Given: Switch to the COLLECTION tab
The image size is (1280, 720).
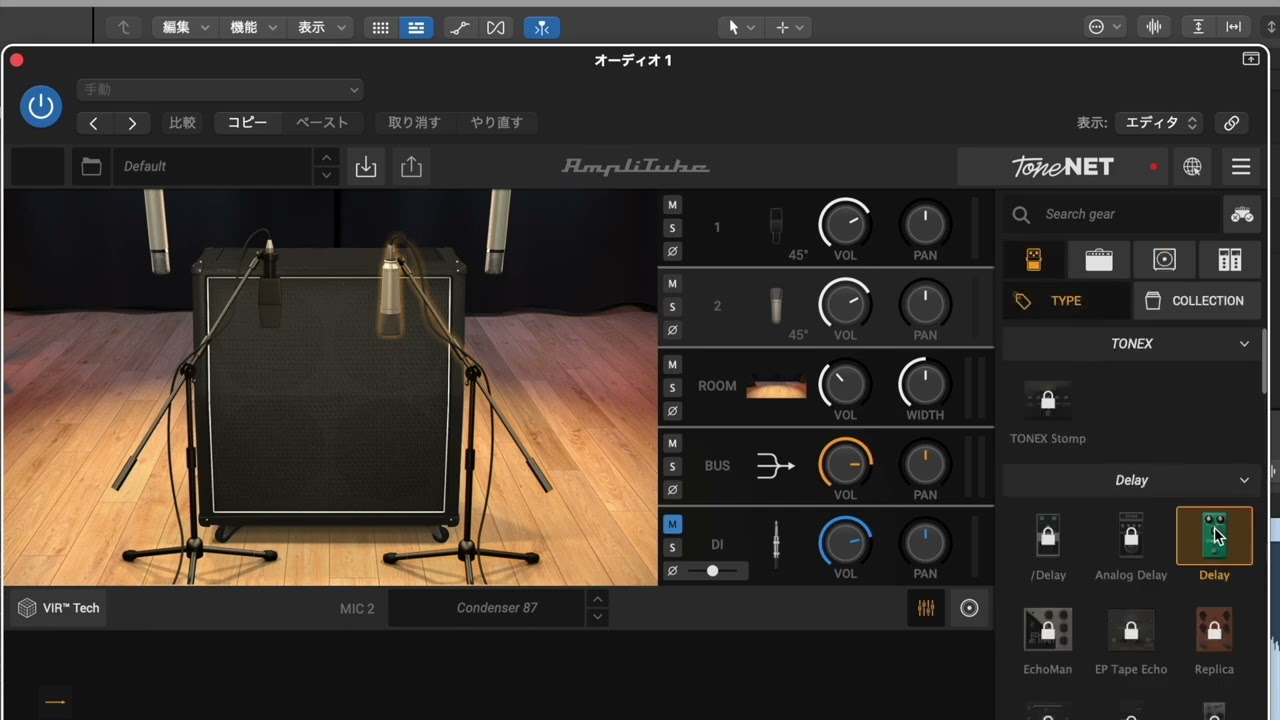Looking at the screenshot, I should (1196, 300).
